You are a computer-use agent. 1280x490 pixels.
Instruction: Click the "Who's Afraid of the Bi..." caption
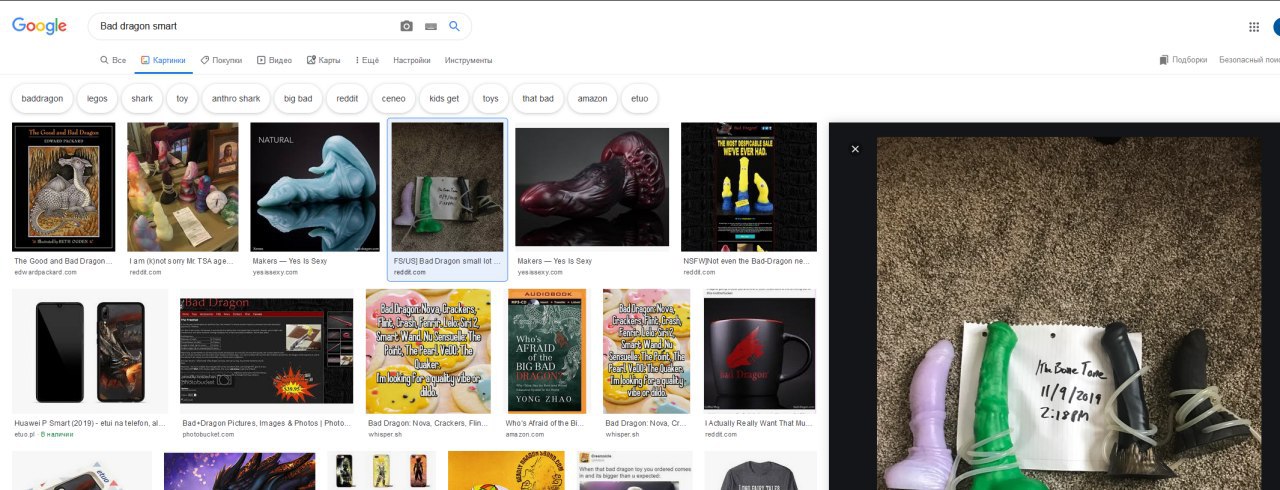(x=547, y=424)
